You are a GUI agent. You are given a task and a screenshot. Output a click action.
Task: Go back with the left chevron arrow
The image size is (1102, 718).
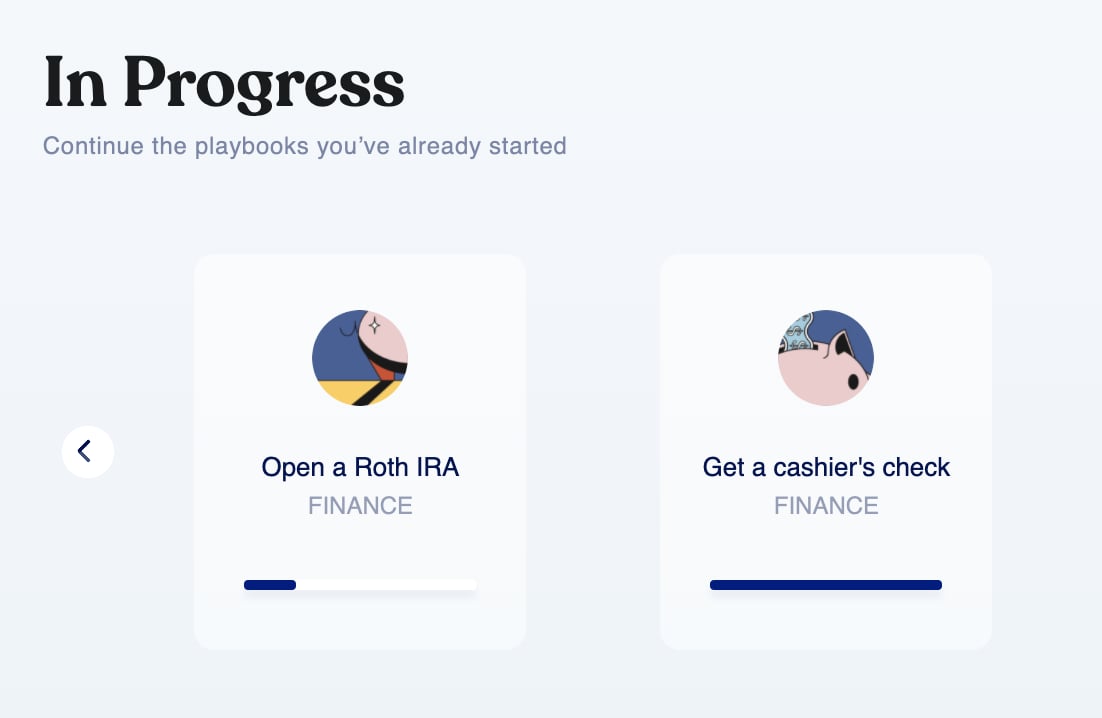88,452
